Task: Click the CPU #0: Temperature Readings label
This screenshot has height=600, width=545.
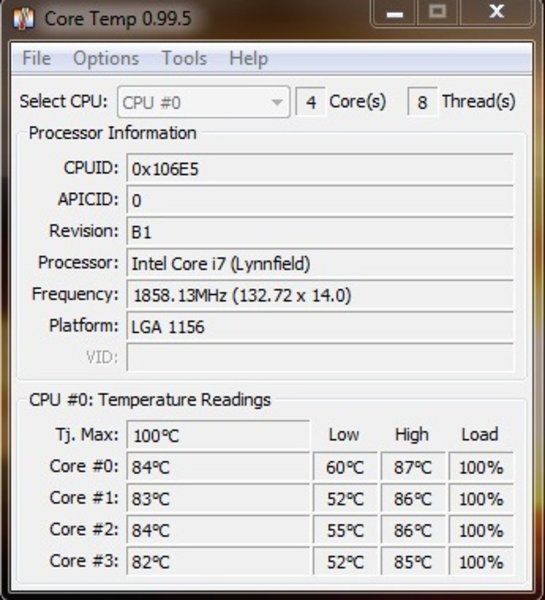Action: 150,400
